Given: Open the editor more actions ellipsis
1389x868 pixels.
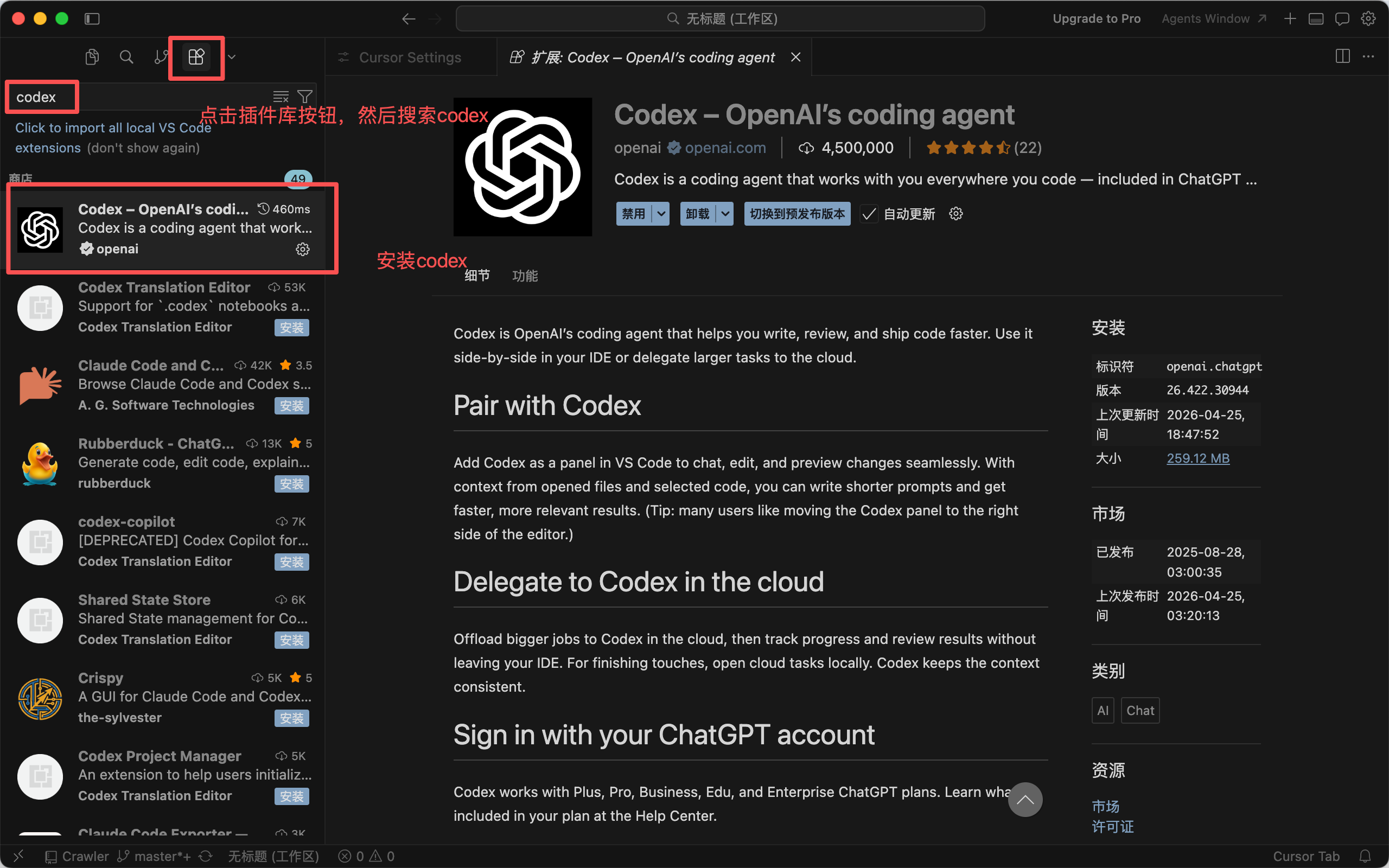Looking at the screenshot, I should (x=1368, y=56).
